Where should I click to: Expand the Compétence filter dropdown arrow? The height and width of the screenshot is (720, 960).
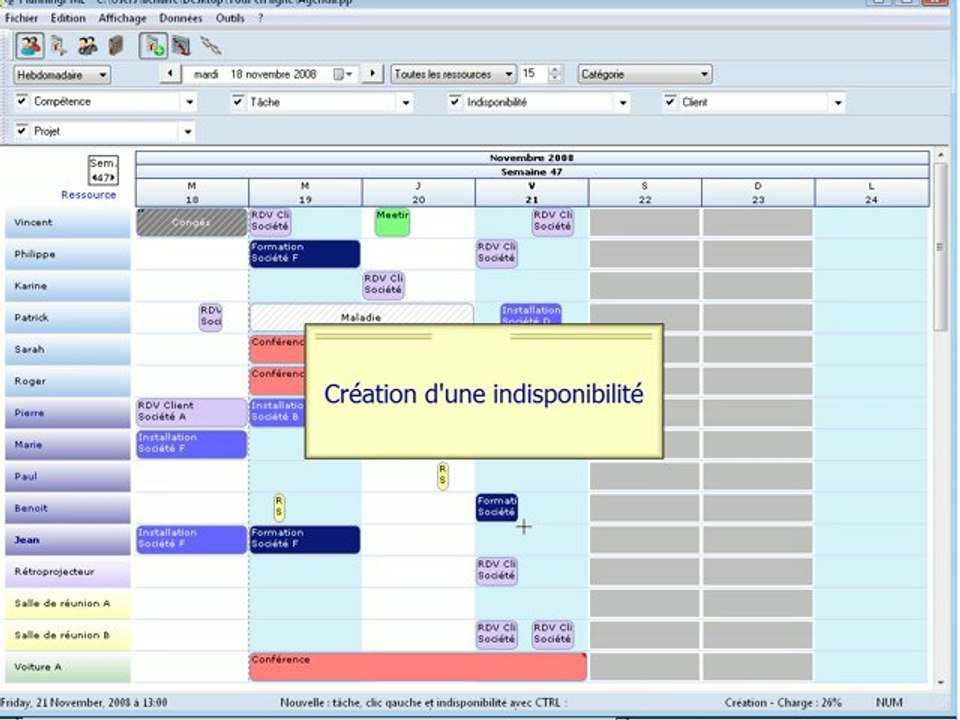pos(190,102)
